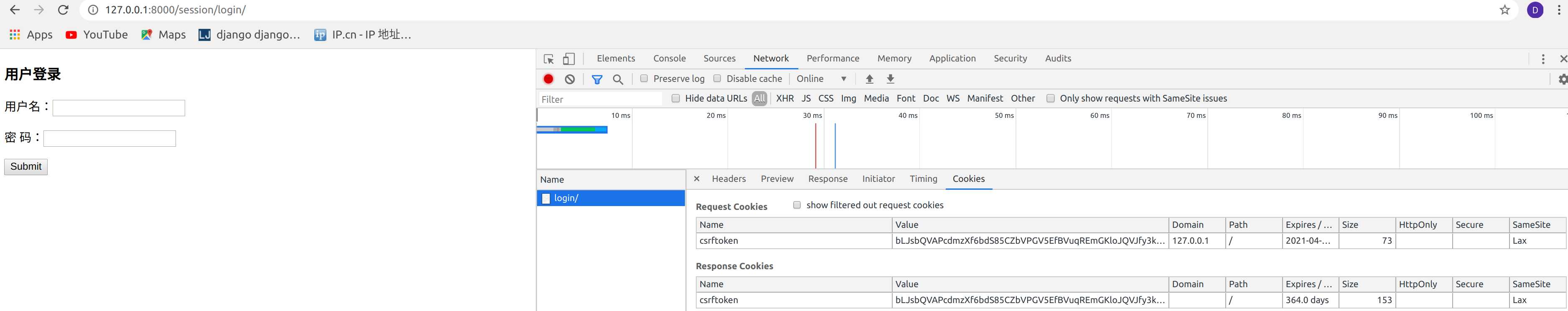Open the Maps bookmark
The height and width of the screenshot is (311, 1568).
point(163,35)
